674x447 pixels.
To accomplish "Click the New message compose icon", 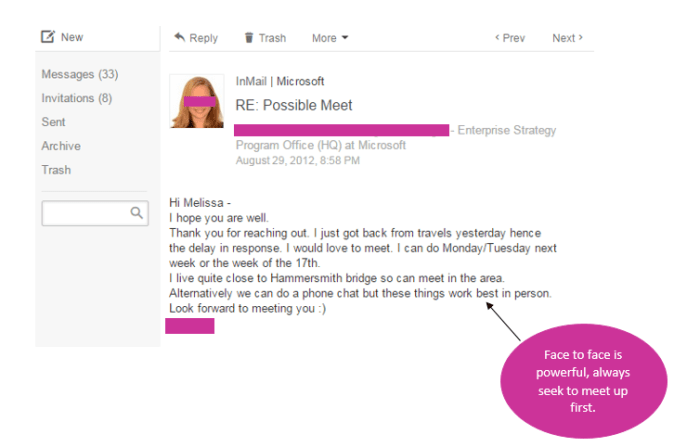I will (47, 37).
